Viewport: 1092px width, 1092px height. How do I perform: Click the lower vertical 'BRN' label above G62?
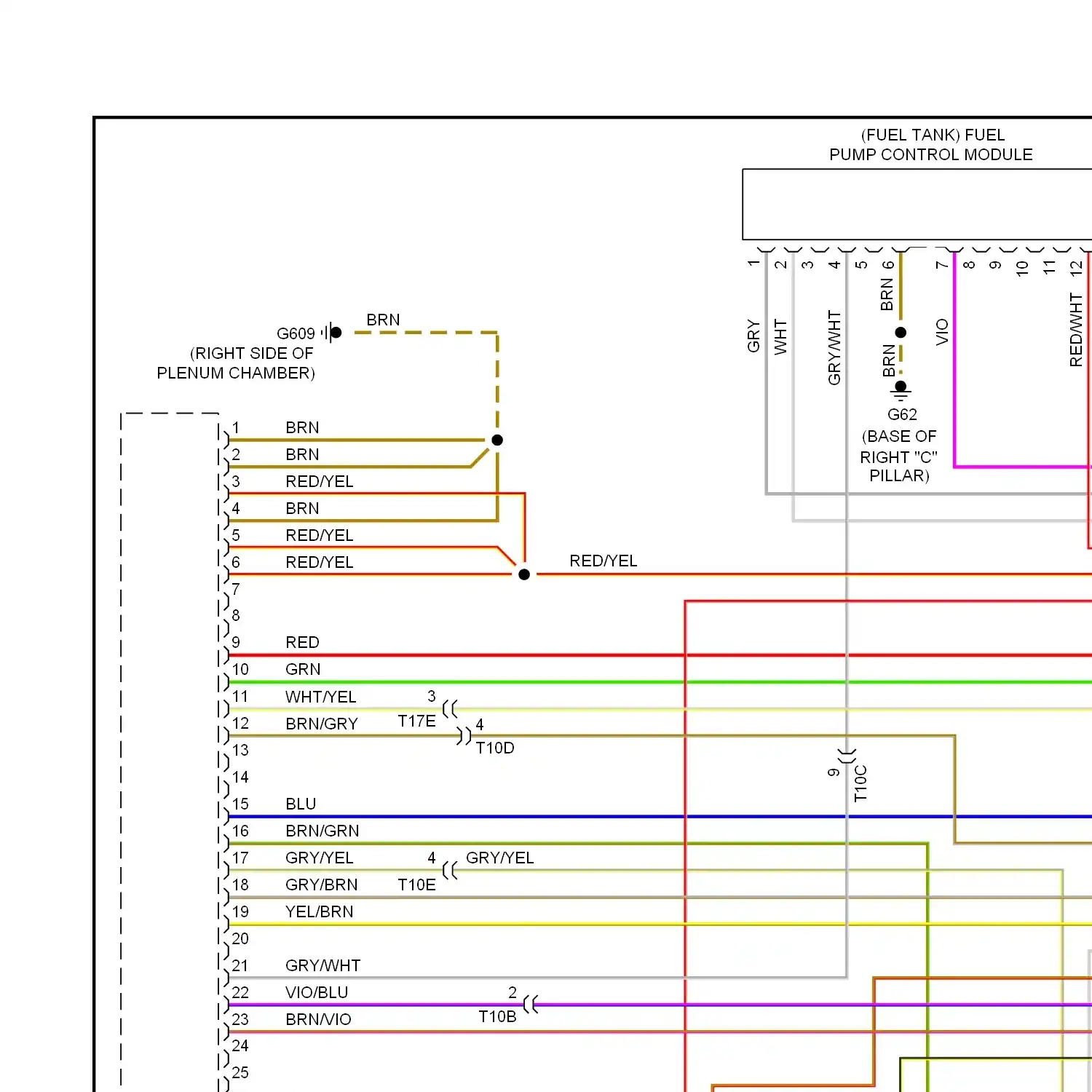[888, 360]
